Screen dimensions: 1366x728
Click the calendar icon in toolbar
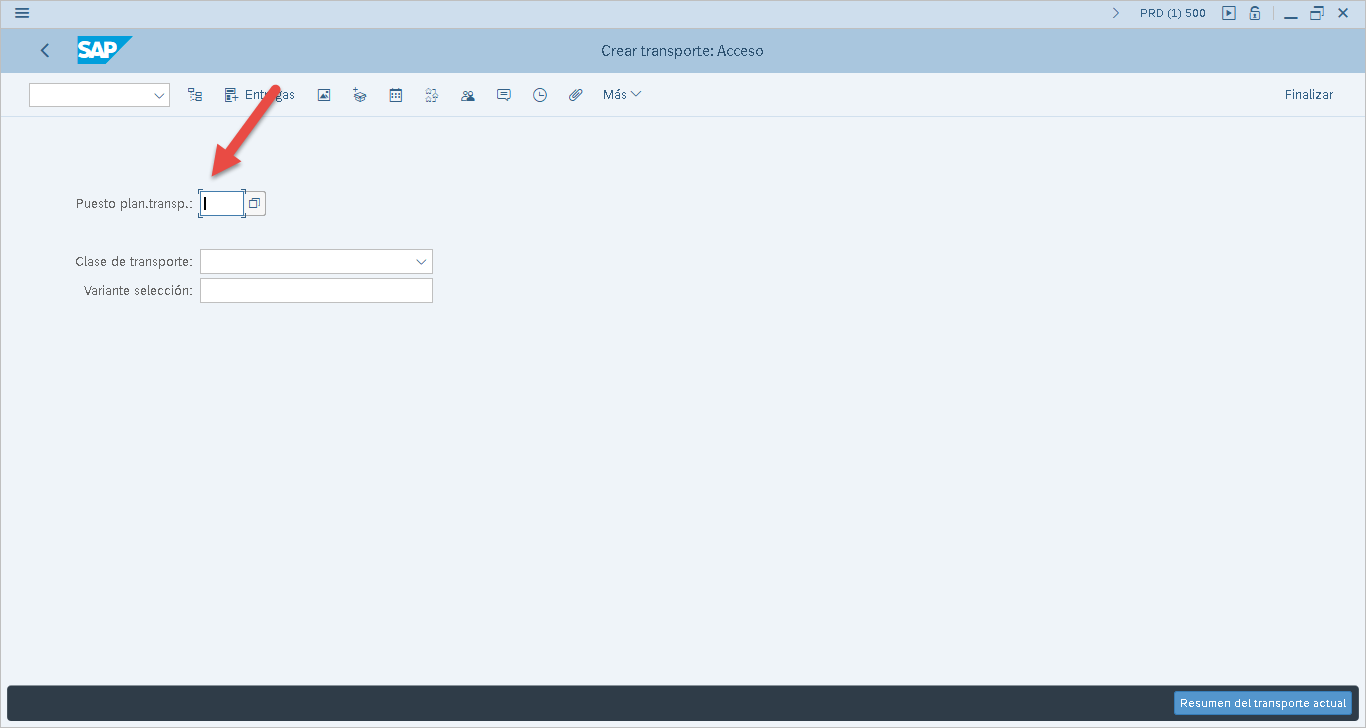[396, 95]
